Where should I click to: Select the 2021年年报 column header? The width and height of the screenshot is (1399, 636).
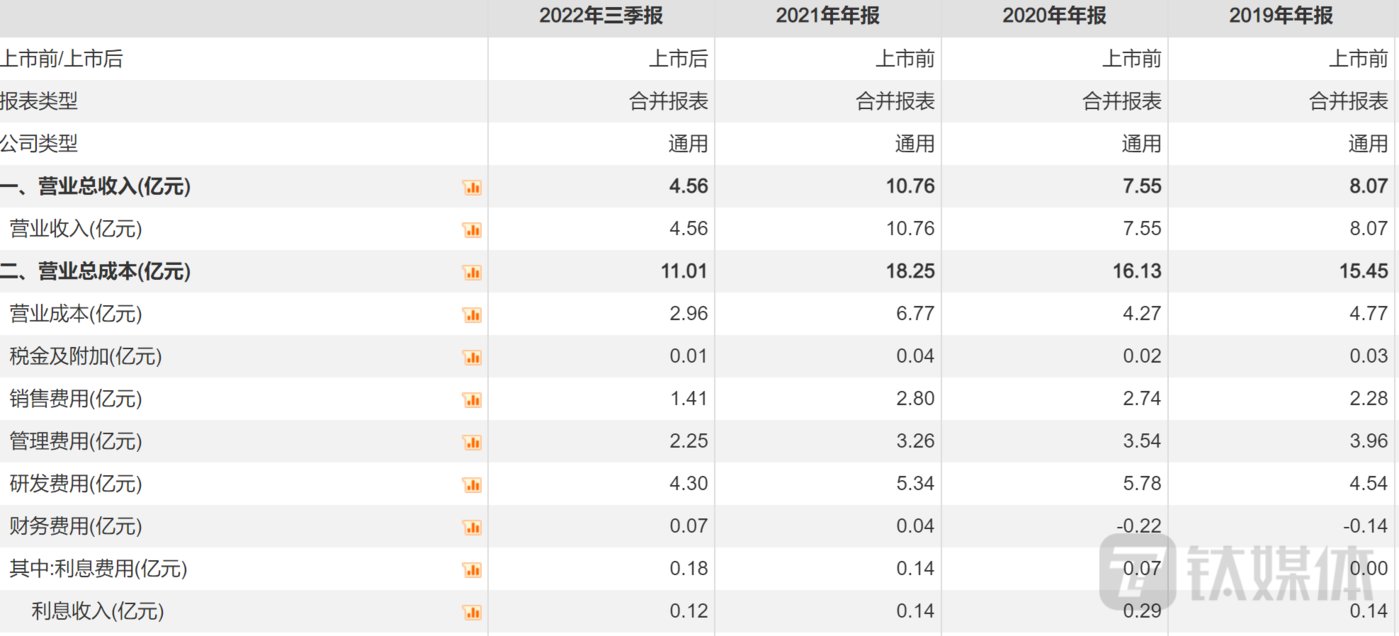point(827,16)
